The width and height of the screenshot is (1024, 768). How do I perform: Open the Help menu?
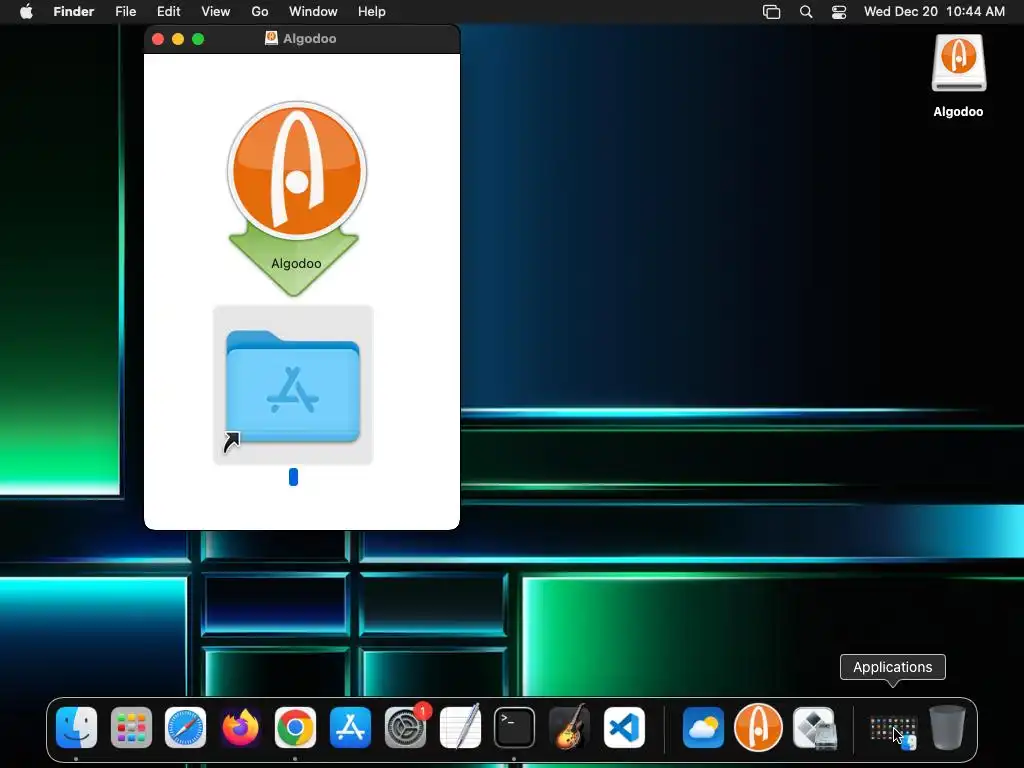click(x=372, y=12)
